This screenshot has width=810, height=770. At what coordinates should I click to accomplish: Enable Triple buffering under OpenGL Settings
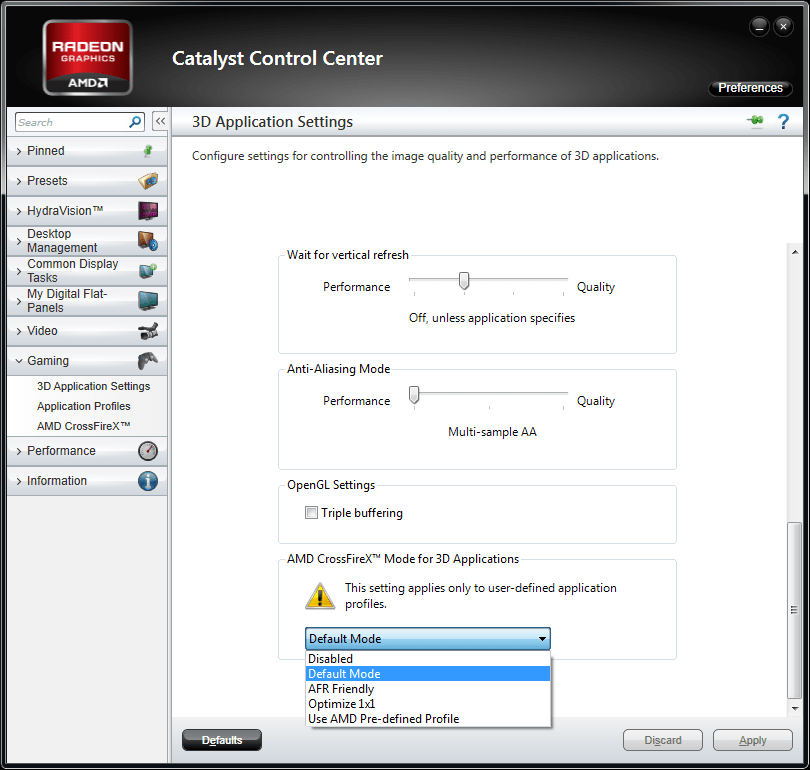311,512
